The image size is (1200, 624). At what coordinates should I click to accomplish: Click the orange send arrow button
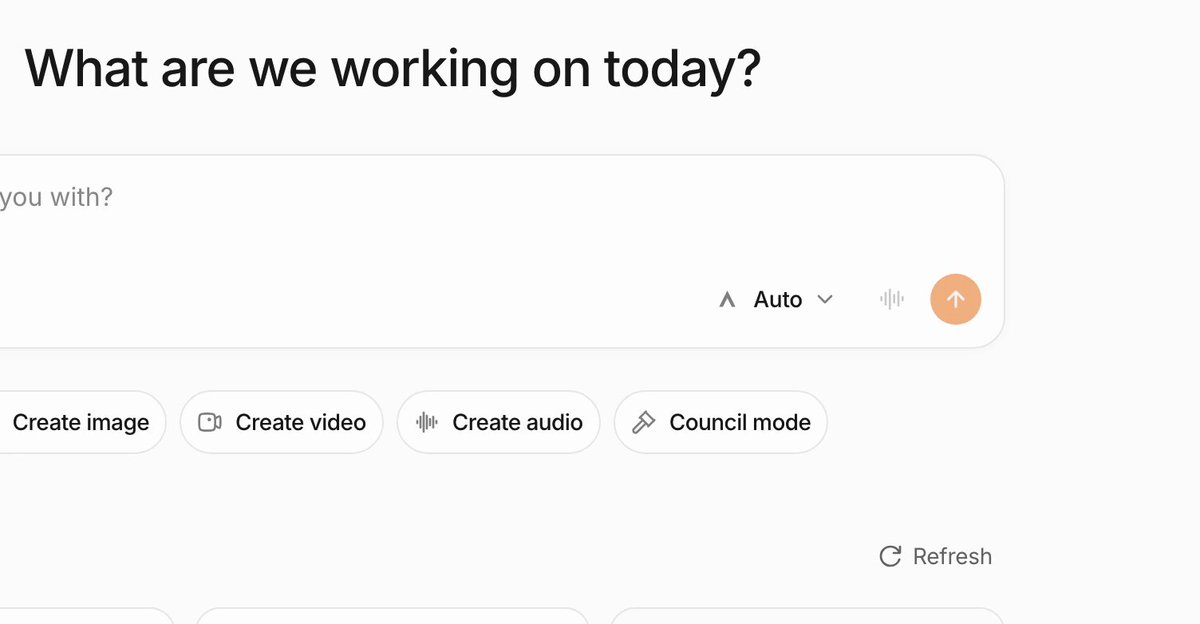[955, 299]
